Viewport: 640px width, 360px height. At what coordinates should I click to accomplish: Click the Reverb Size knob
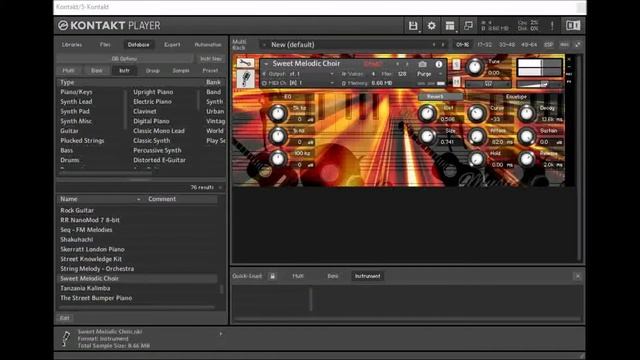tap(427, 136)
